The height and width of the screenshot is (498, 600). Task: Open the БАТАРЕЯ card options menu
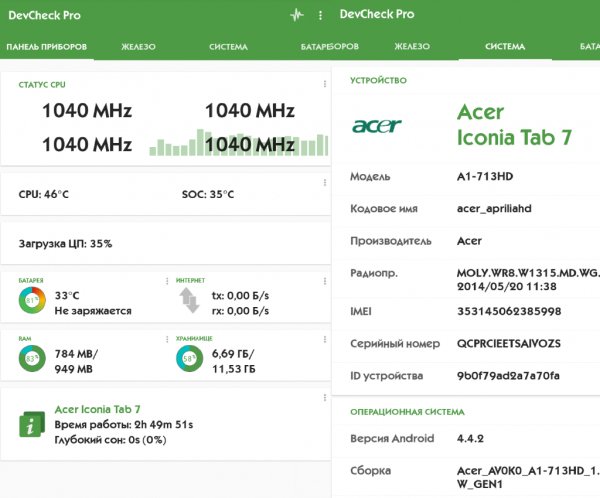167,281
